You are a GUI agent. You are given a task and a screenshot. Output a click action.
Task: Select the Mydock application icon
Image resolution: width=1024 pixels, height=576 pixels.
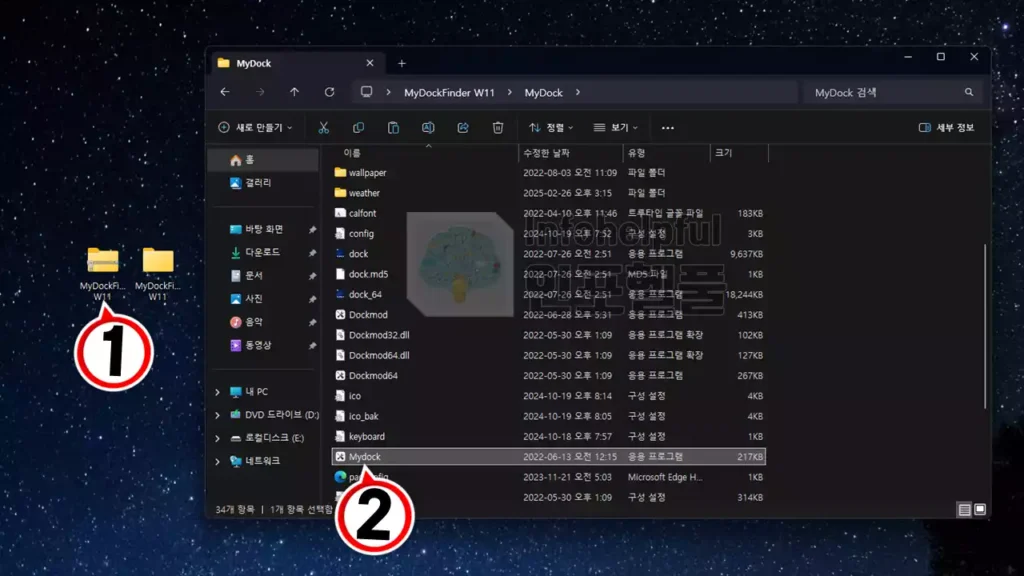(340, 456)
